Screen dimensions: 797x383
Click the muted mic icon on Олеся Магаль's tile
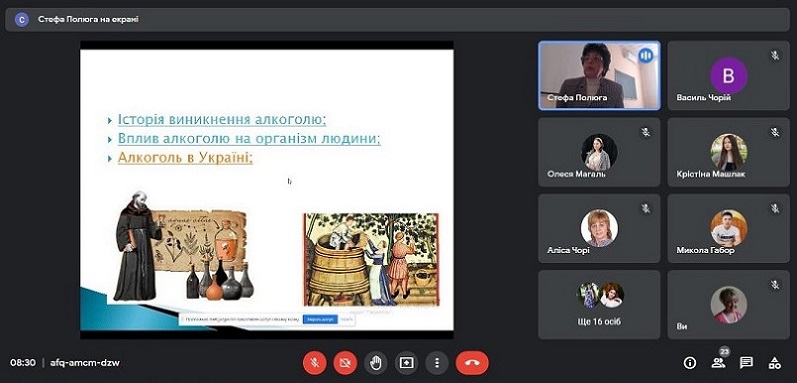(x=646, y=133)
